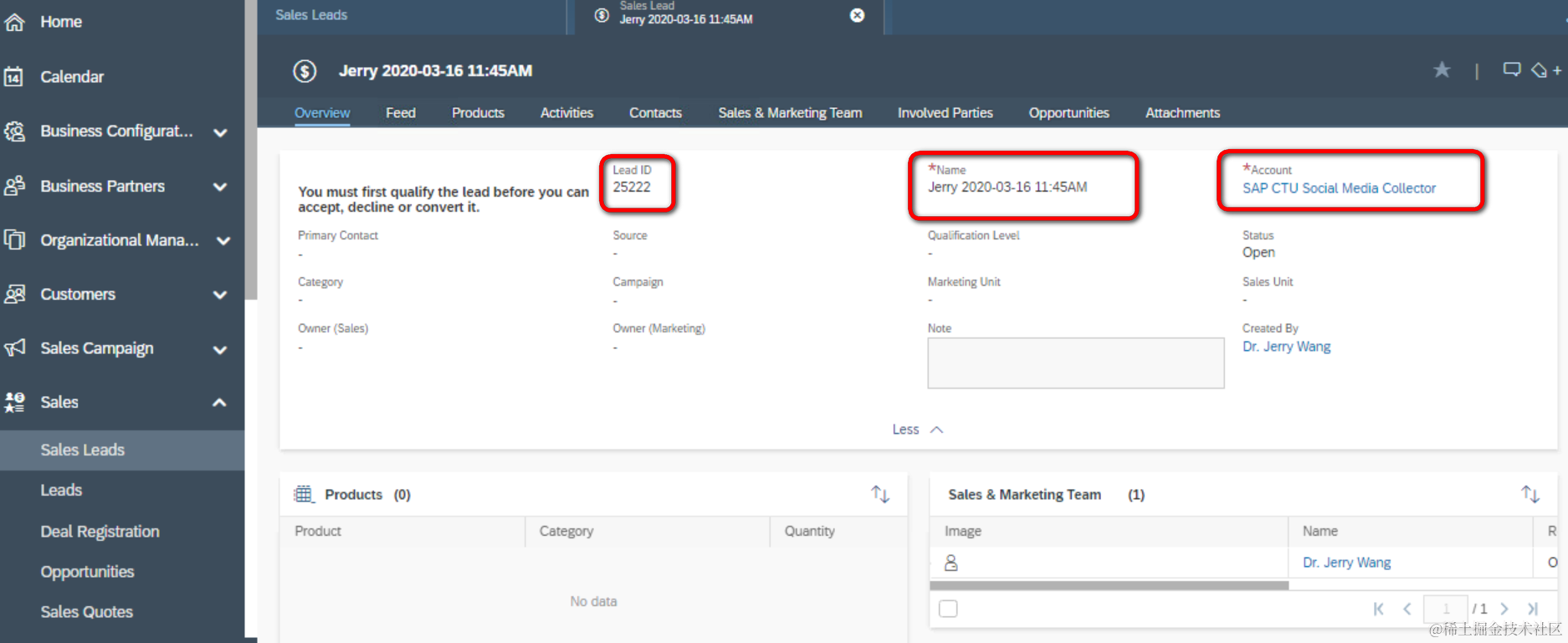Open Deal Registration in sidebar

100,532
